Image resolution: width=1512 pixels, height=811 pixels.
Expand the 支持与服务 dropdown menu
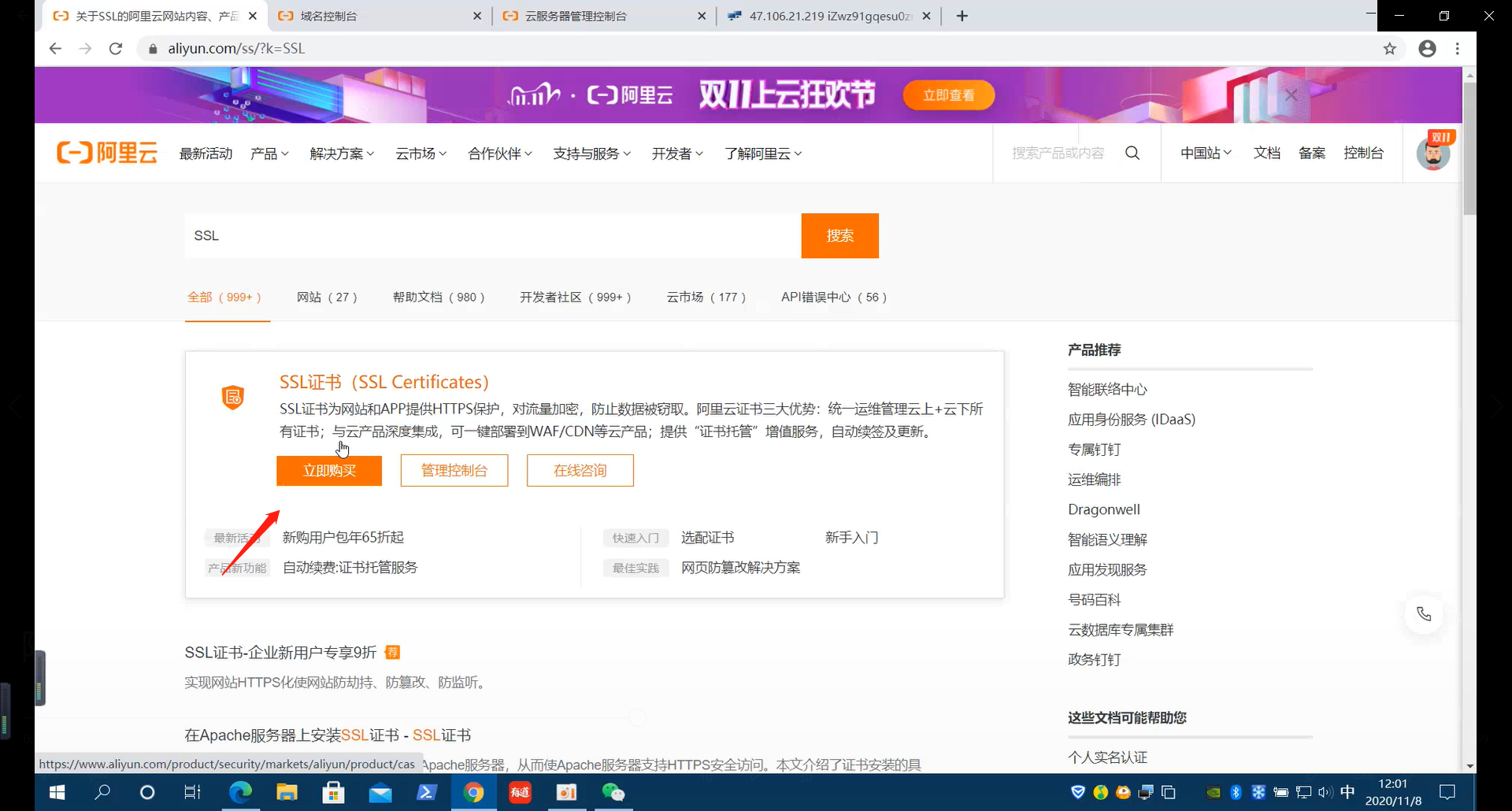coord(591,154)
